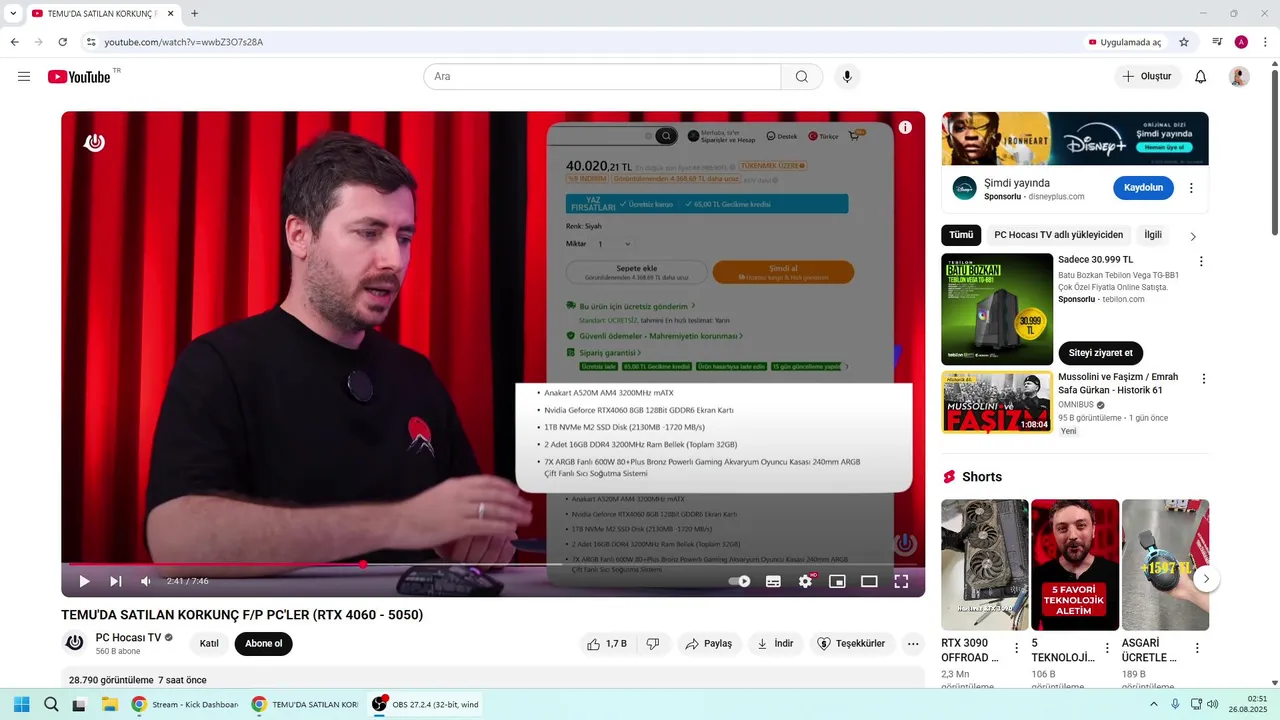Click the search magnifier button
The width and height of the screenshot is (1280, 720).
[802, 77]
